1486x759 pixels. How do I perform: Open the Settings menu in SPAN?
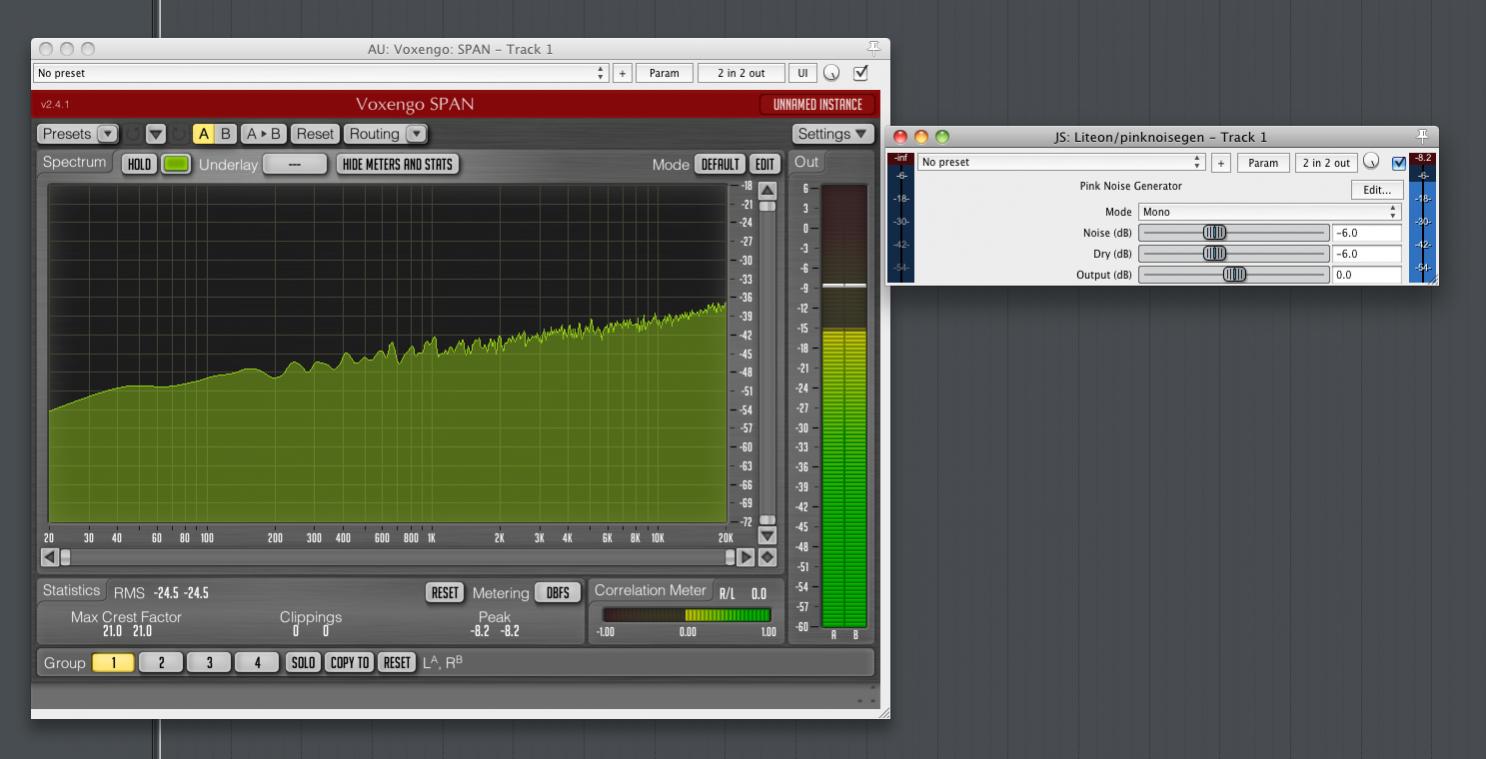tap(832, 134)
